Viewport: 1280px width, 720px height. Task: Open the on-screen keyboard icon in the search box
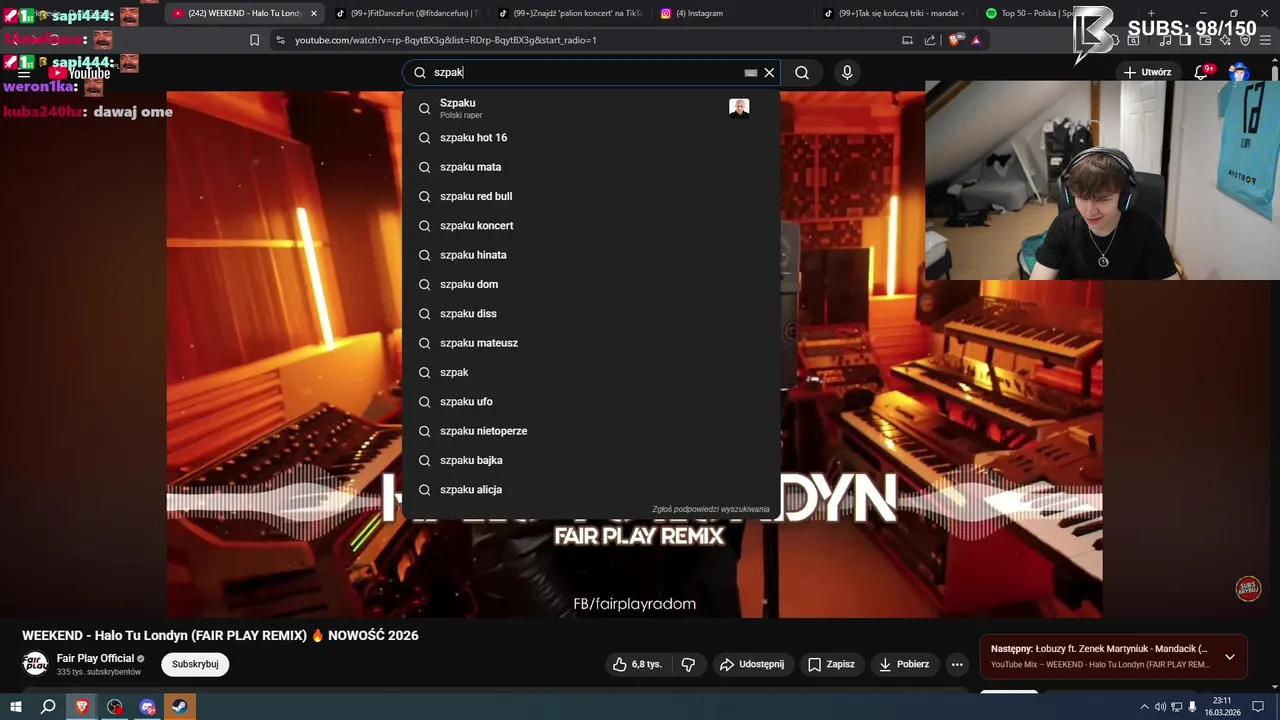coord(750,73)
